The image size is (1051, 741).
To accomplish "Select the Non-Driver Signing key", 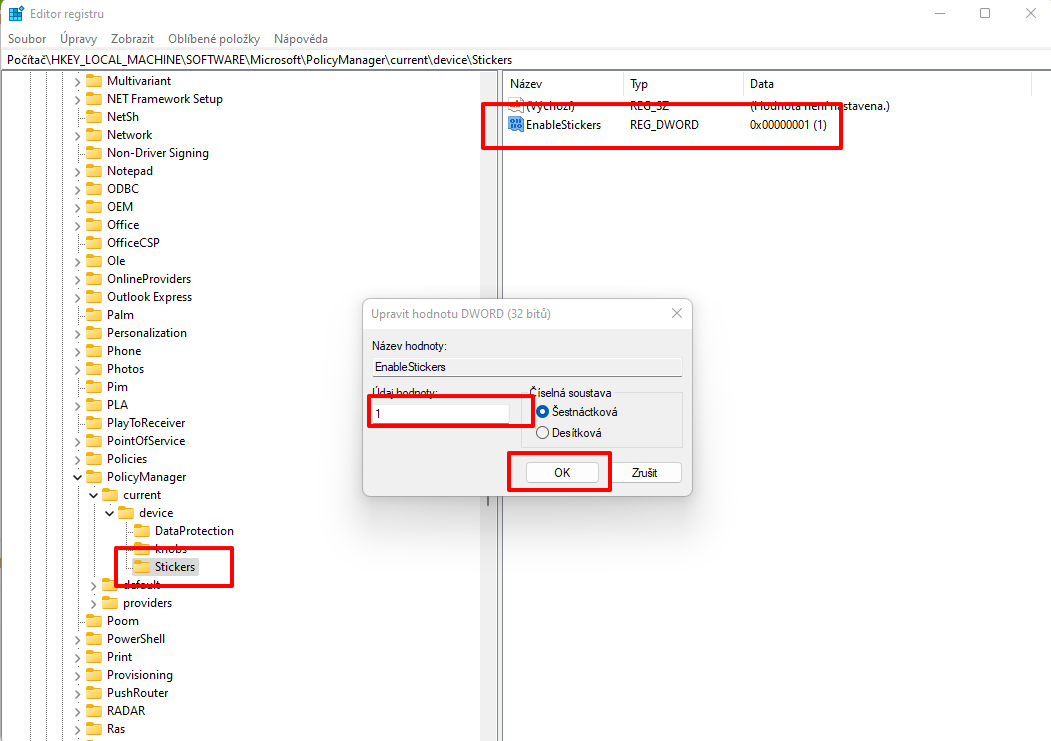I will (x=158, y=153).
